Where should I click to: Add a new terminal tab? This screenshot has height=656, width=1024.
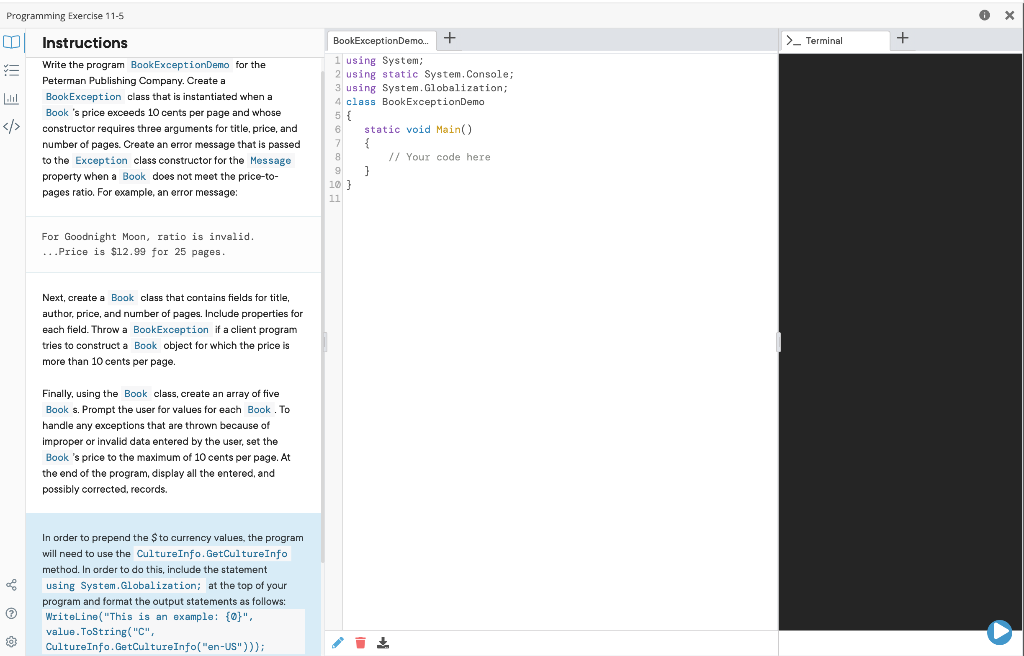pos(903,39)
